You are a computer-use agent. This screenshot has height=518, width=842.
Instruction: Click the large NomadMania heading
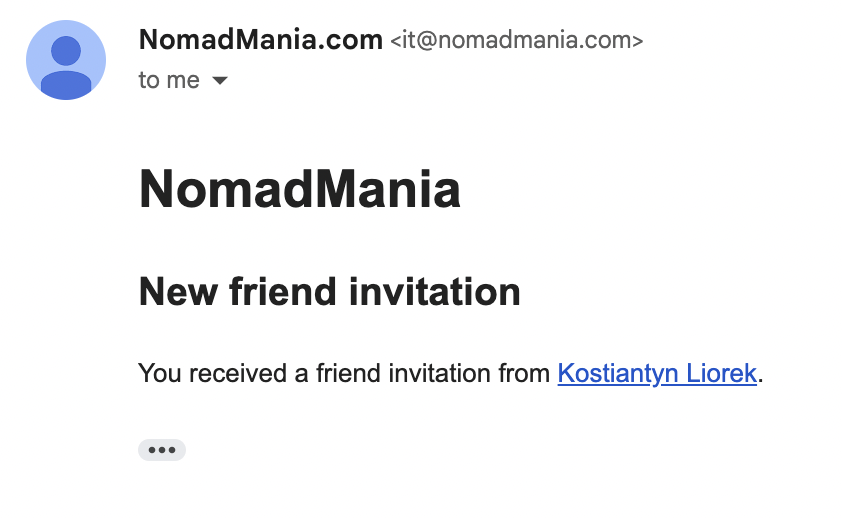pyautogui.click(x=299, y=189)
